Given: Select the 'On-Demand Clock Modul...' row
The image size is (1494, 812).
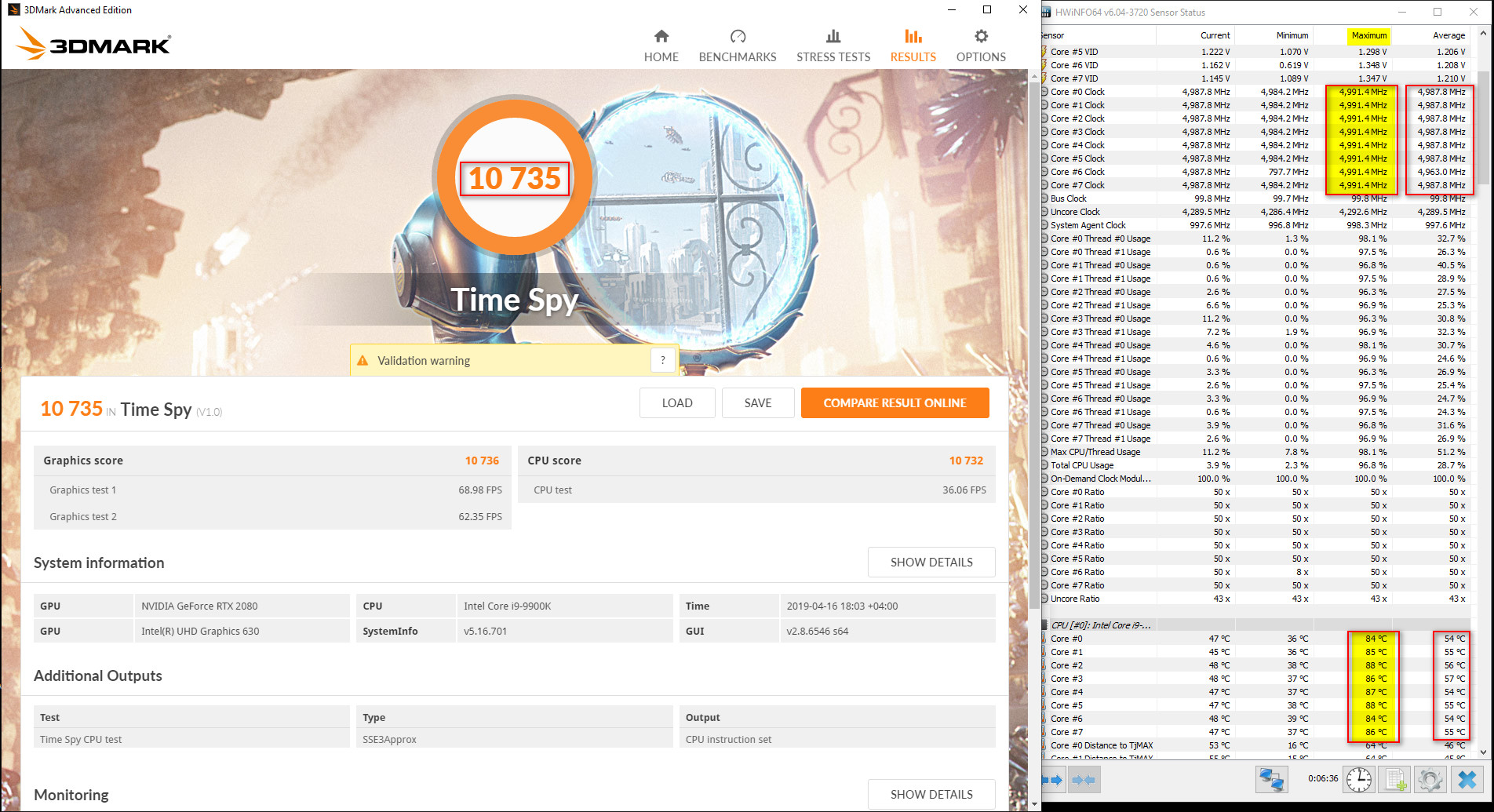Looking at the screenshot, I should point(1255,479).
